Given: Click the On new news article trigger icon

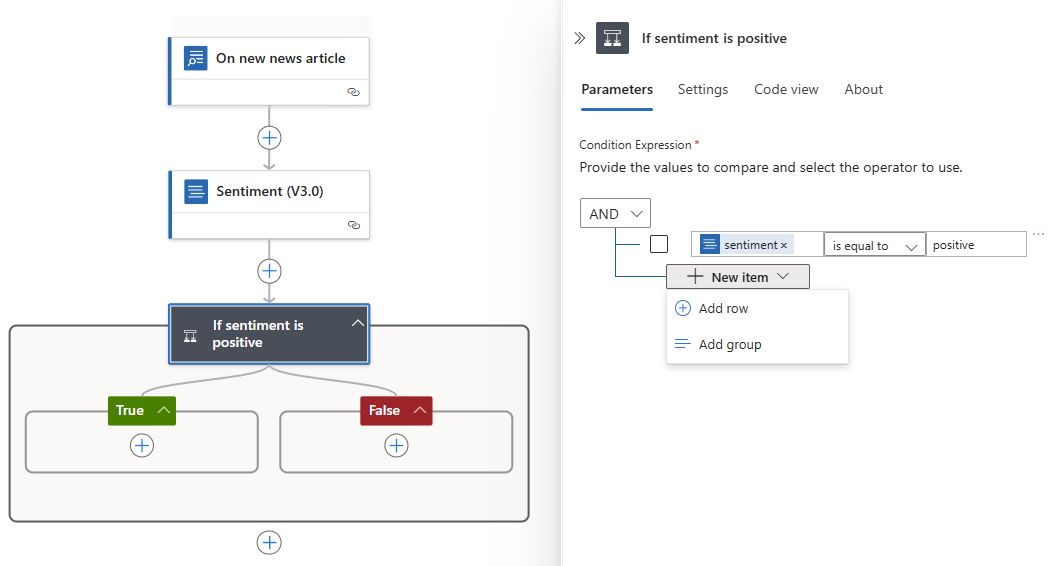Looking at the screenshot, I should 196,58.
